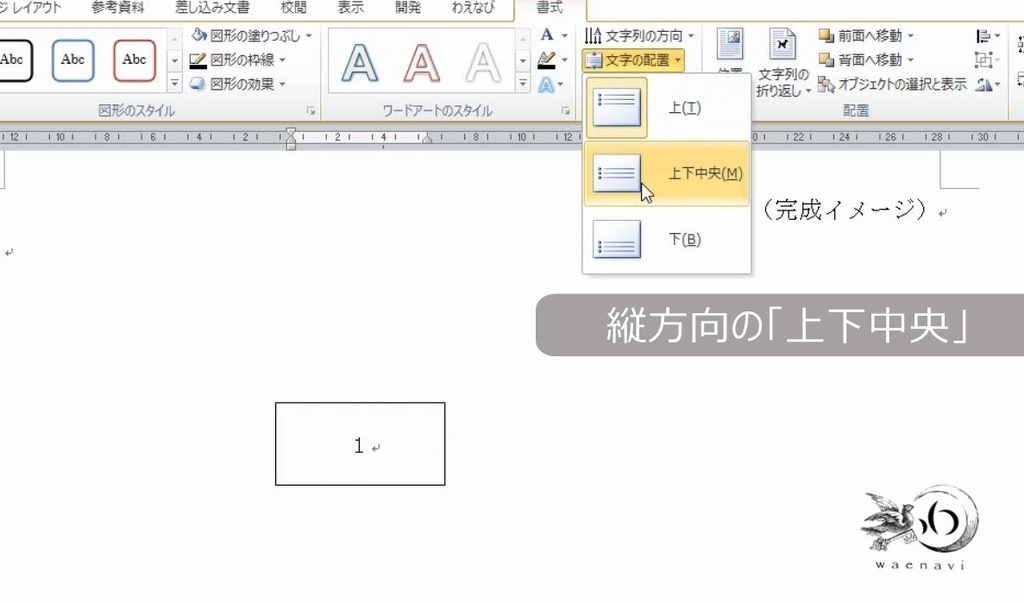Click the Rotate objects icon in 配置 group
Image resolution: width=1024 pixels, height=603 pixels.
point(985,83)
